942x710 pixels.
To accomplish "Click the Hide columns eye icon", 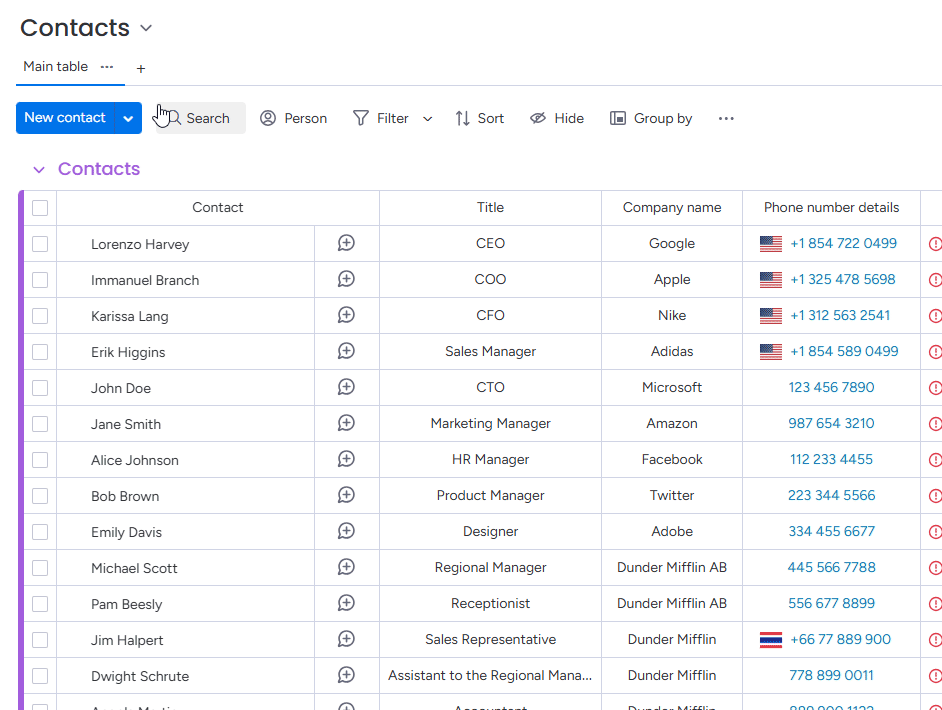I will coord(539,118).
